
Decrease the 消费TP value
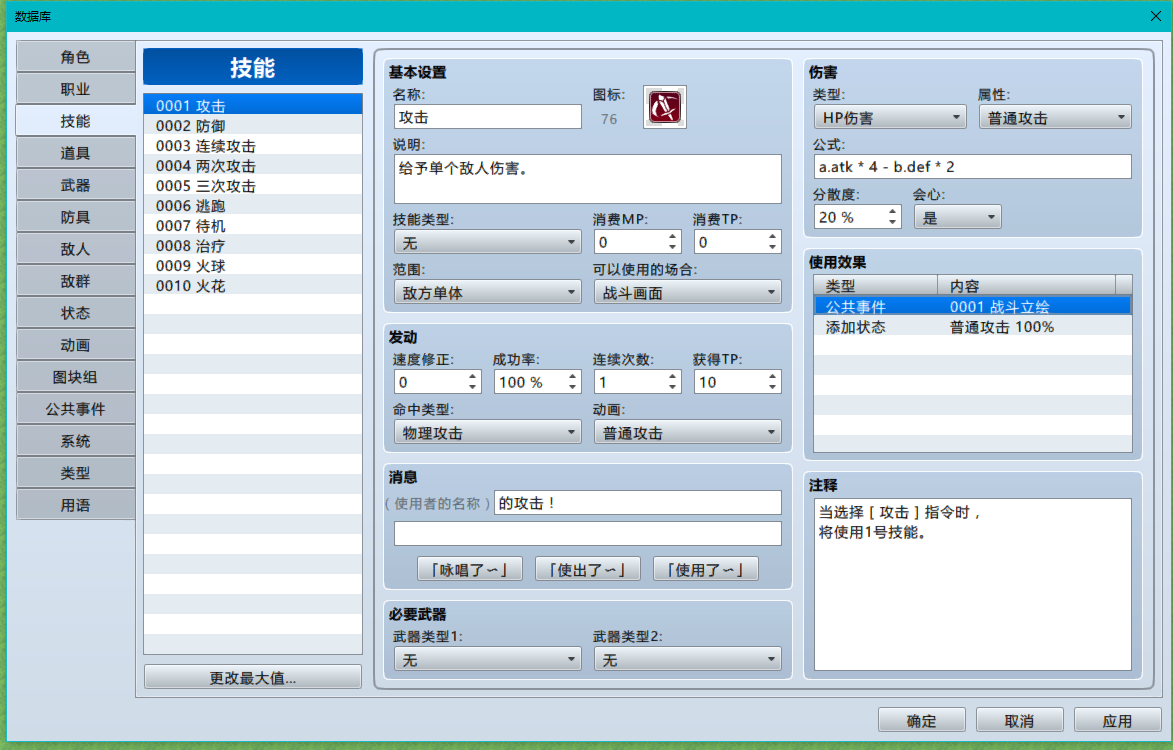(773, 248)
